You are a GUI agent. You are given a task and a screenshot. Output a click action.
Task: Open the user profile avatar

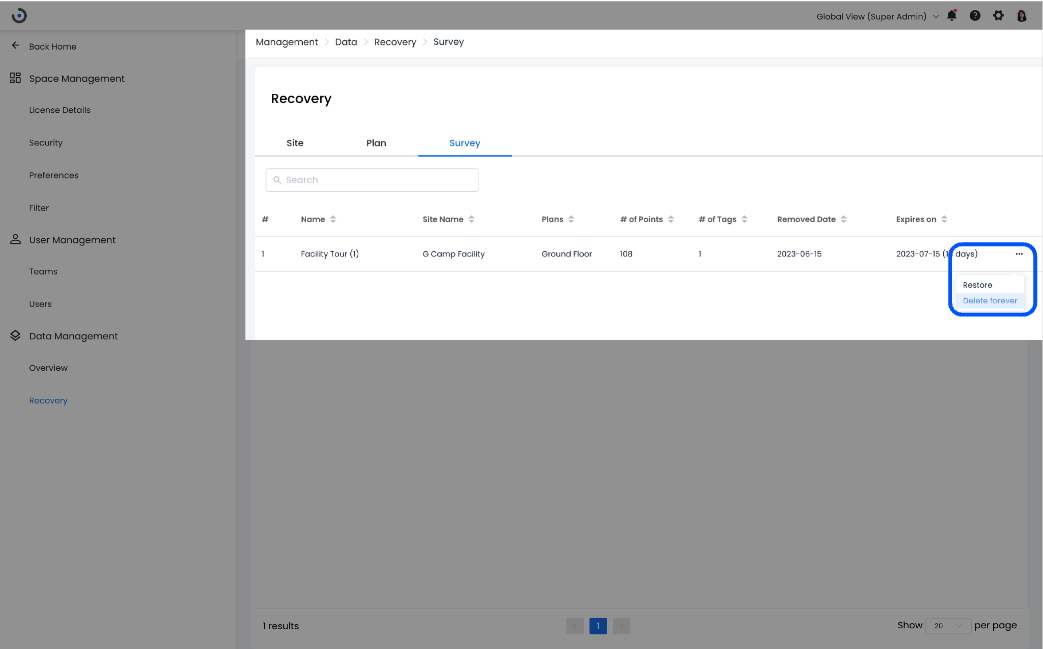1022,15
